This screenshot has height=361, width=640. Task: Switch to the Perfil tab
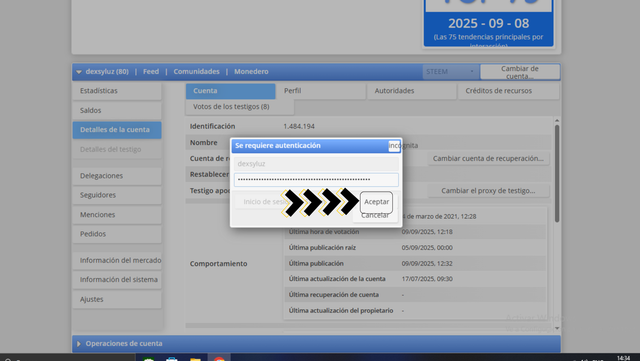[321, 91]
